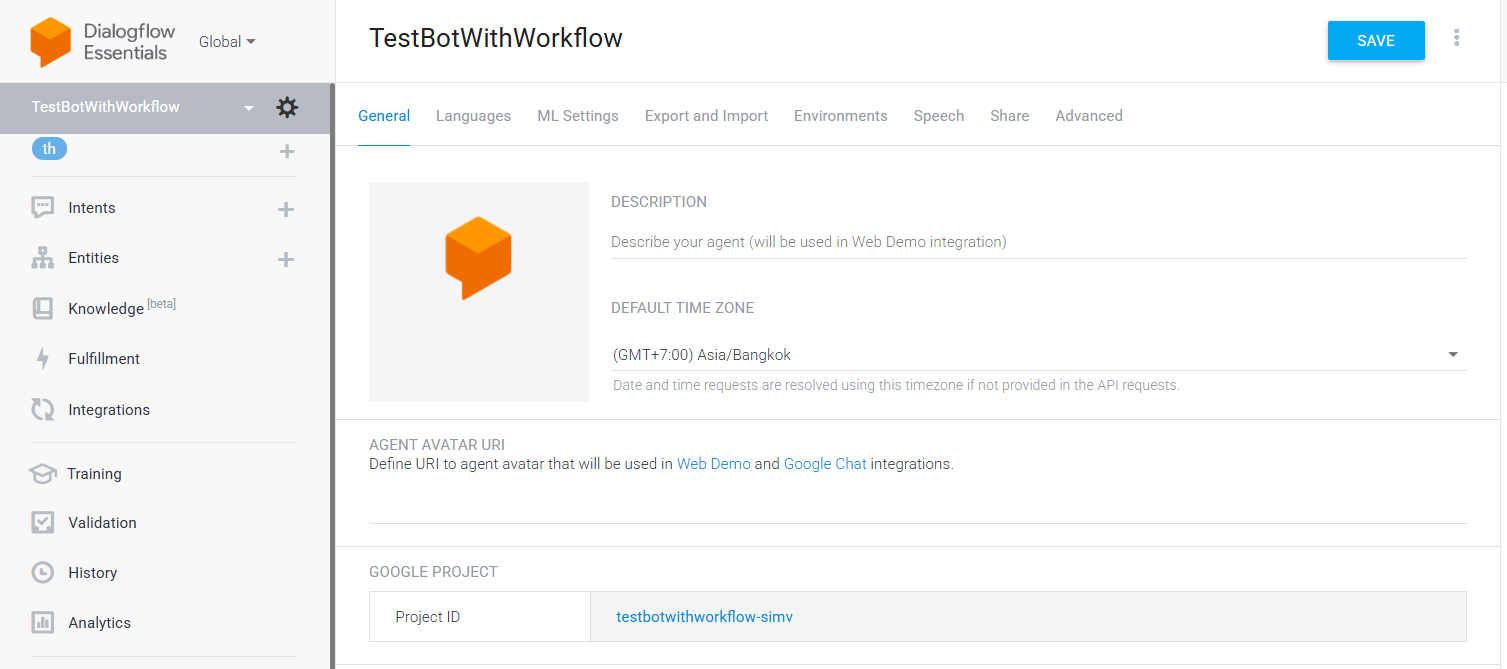Expand the TestBotWithWorkflow agent selector arrow
1507x669 pixels.
click(249, 108)
